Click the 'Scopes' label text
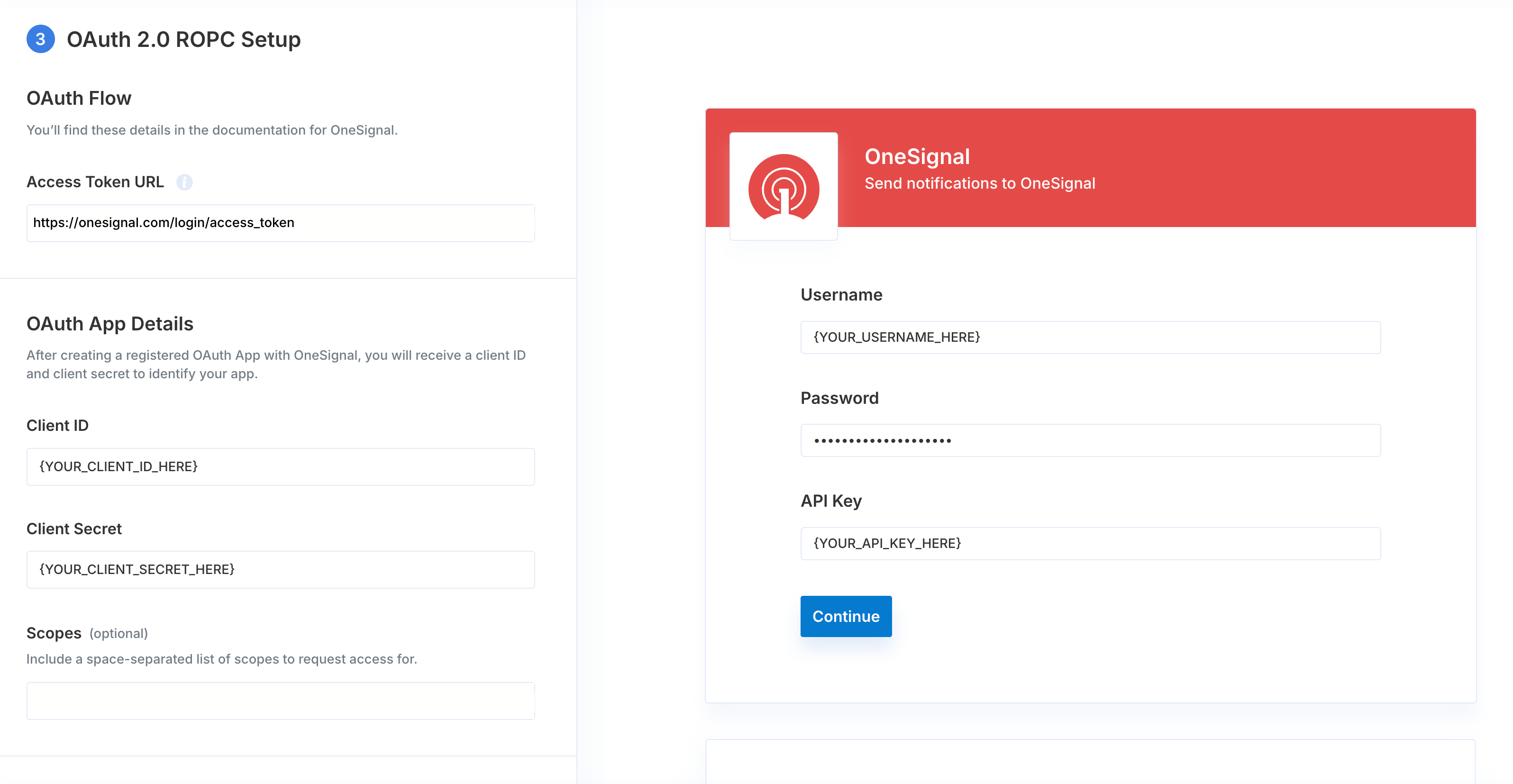 click(x=54, y=633)
